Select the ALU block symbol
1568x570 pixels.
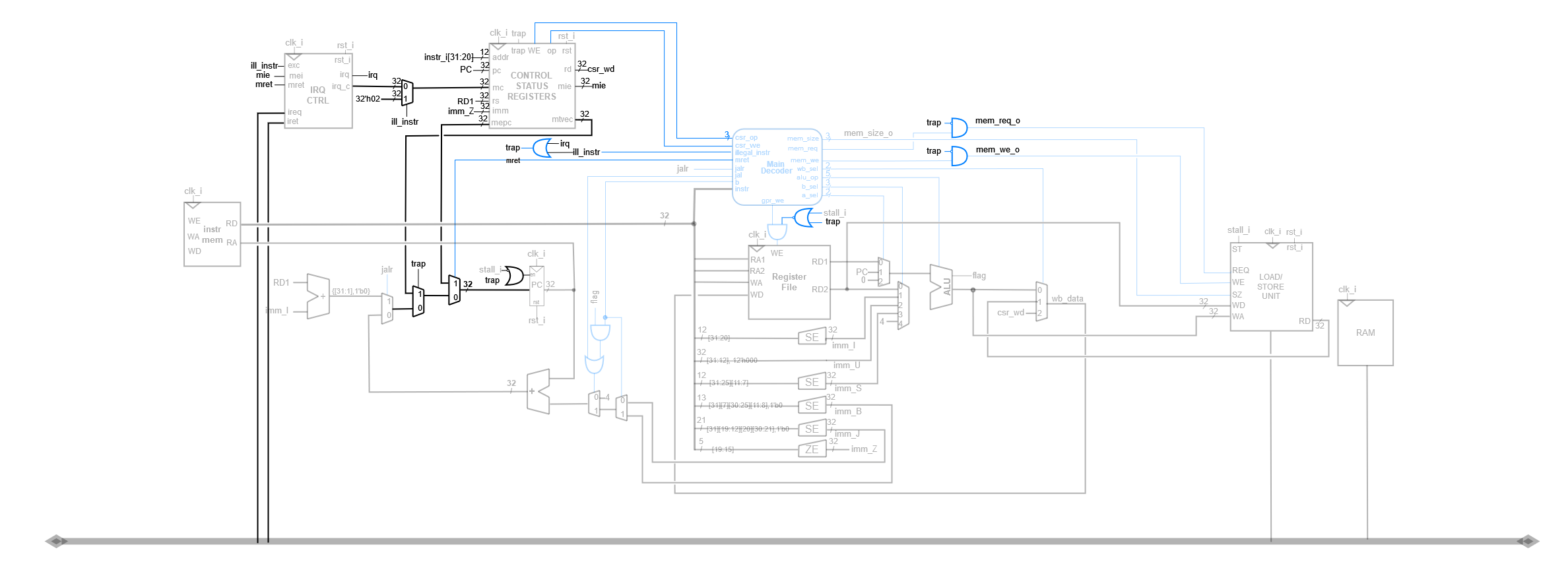pos(941,287)
